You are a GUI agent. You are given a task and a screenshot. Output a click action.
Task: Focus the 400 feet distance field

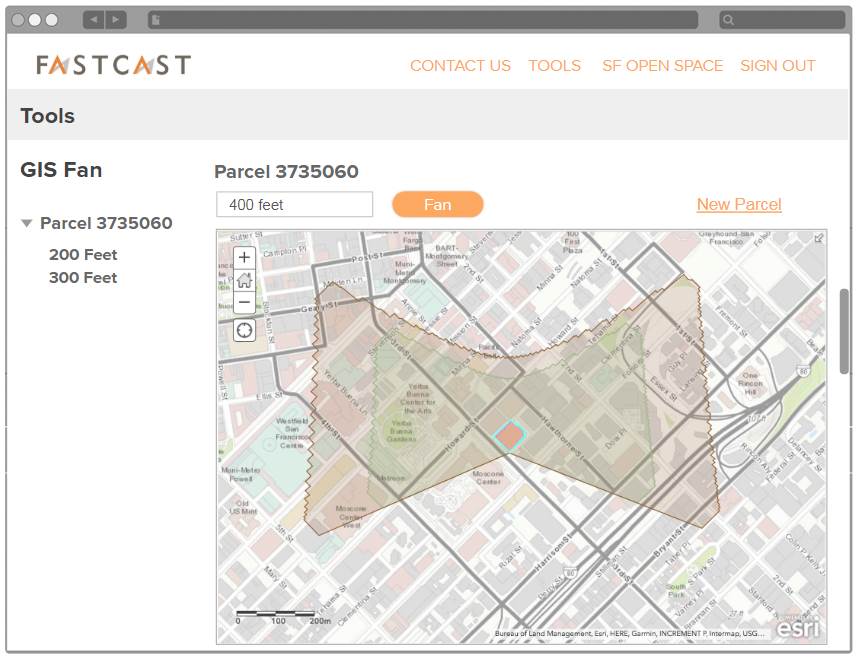click(x=295, y=204)
